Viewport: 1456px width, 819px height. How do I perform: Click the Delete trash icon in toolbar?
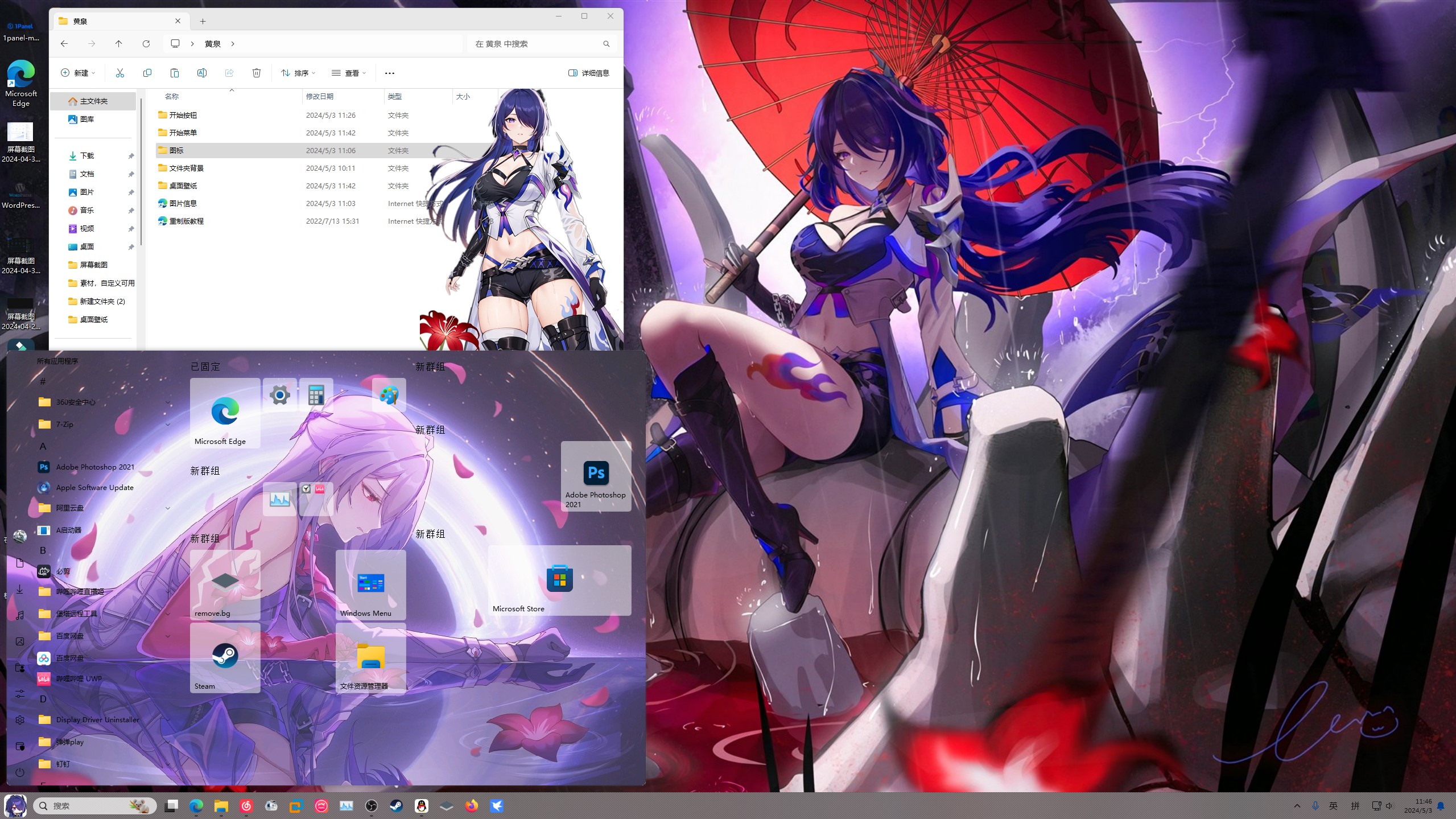coord(257,73)
